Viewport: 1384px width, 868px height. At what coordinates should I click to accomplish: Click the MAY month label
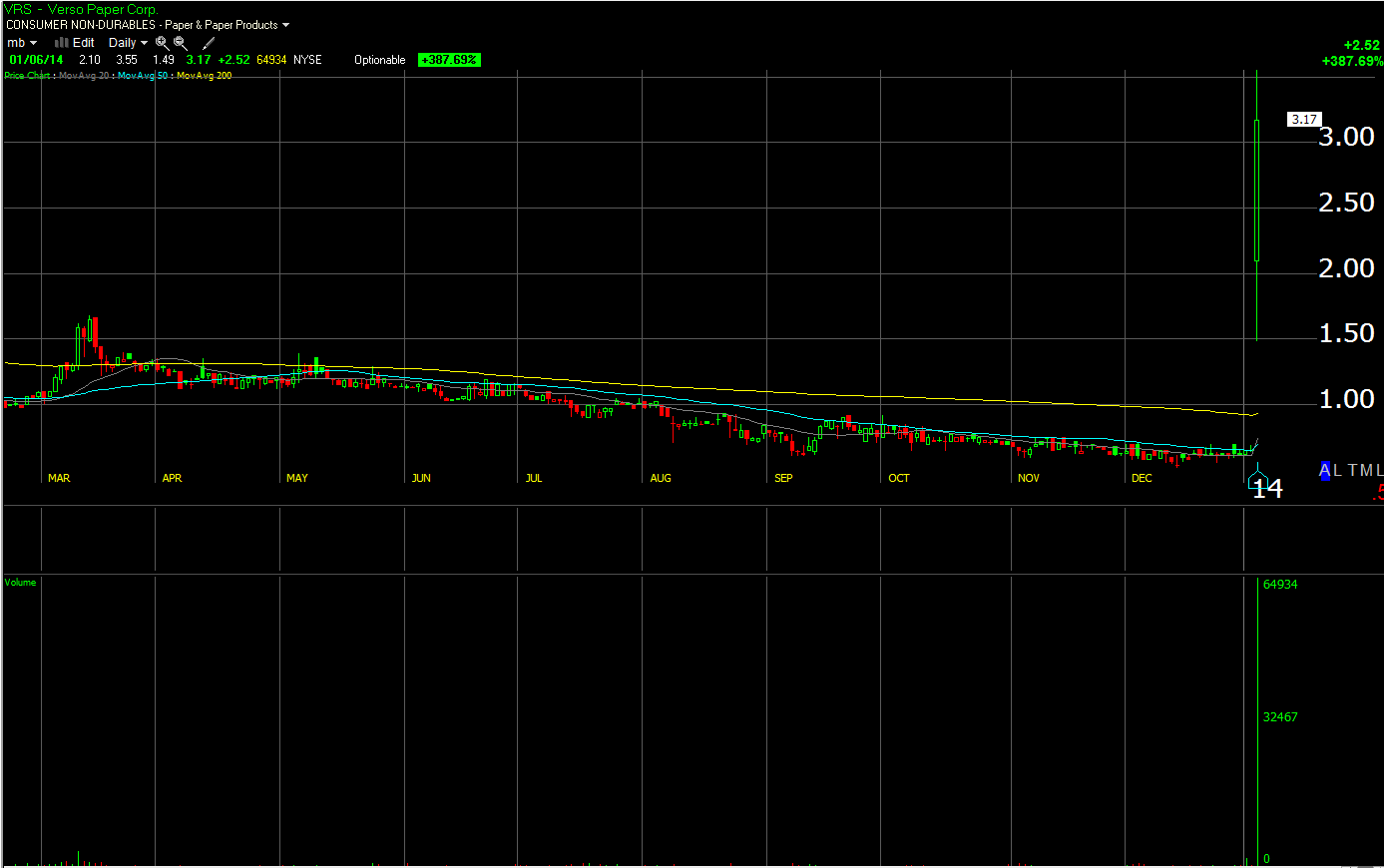(x=297, y=479)
